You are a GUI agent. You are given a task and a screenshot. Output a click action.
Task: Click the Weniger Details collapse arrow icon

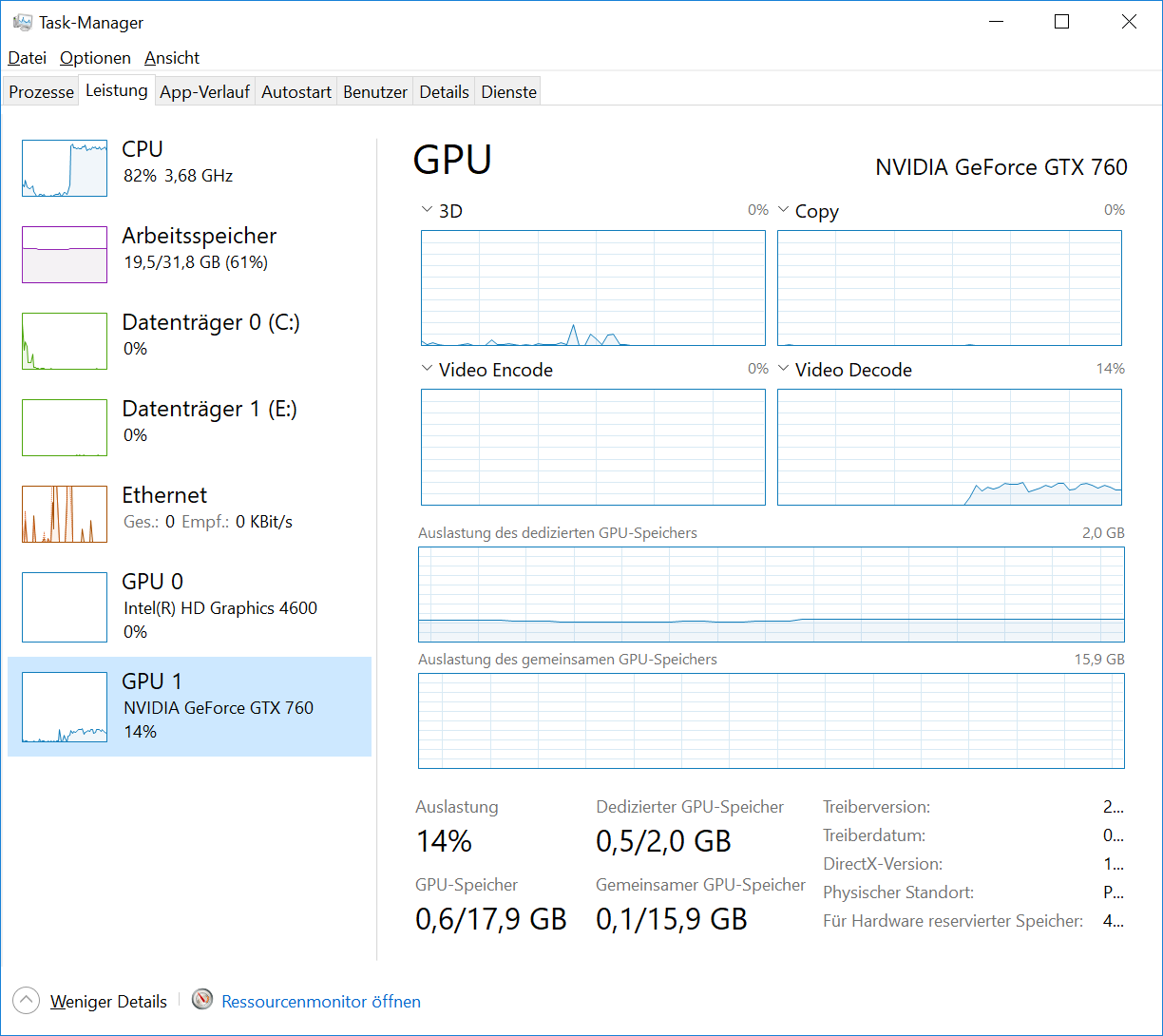click(27, 1000)
